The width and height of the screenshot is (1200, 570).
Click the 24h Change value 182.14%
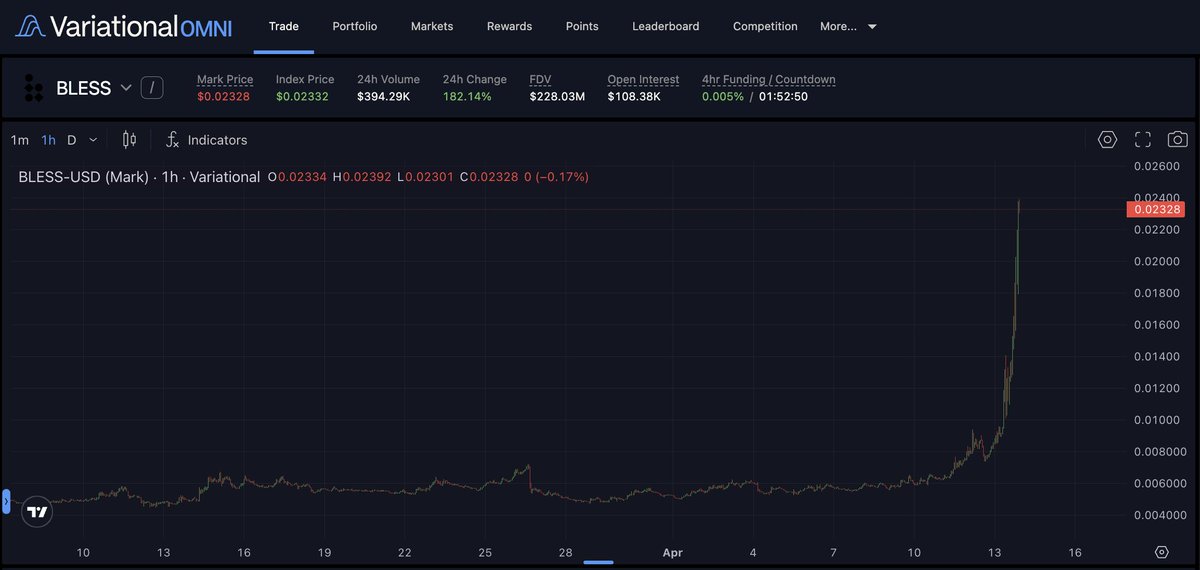click(467, 96)
